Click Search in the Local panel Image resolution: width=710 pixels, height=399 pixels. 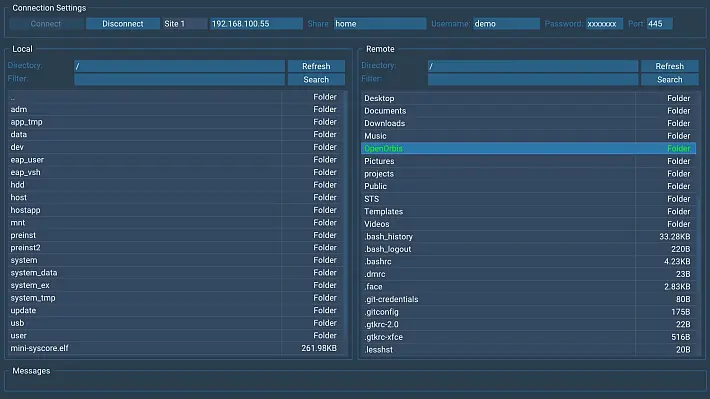click(x=316, y=79)
